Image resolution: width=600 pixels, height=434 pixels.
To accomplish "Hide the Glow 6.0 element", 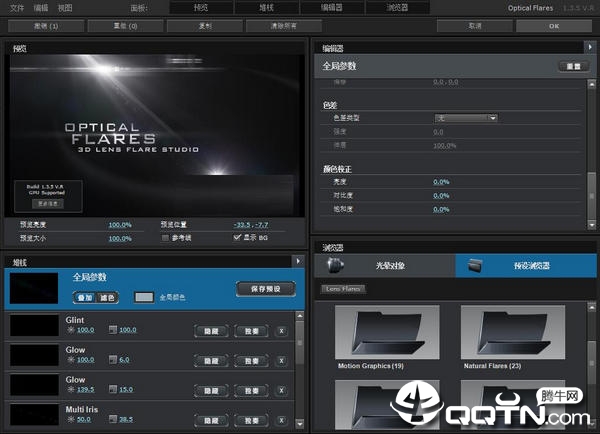I will [x=211, y=361].
